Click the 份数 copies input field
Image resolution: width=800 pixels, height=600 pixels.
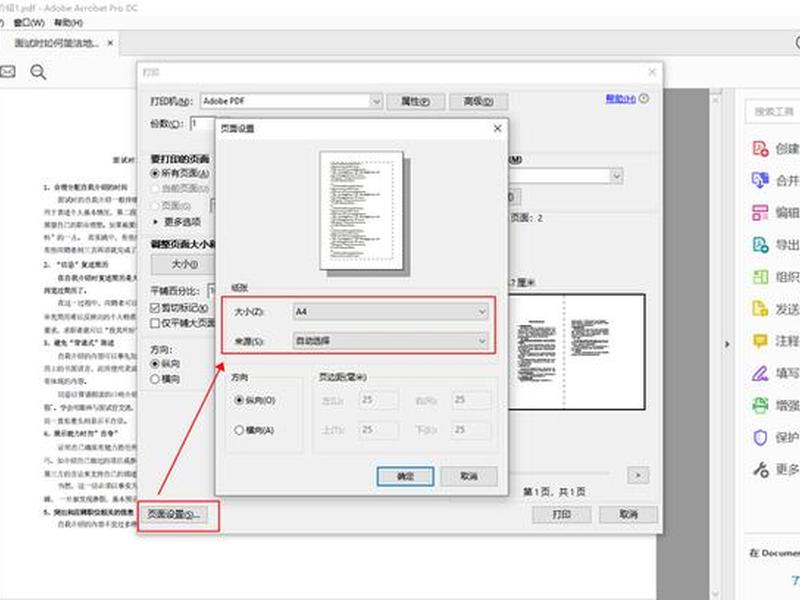[x=203, y=123]
